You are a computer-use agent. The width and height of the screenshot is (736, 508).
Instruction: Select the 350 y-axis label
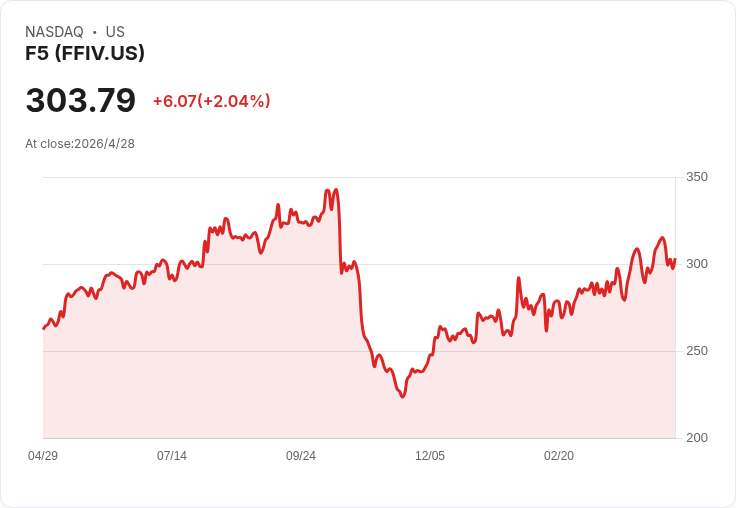click(697, 177)
